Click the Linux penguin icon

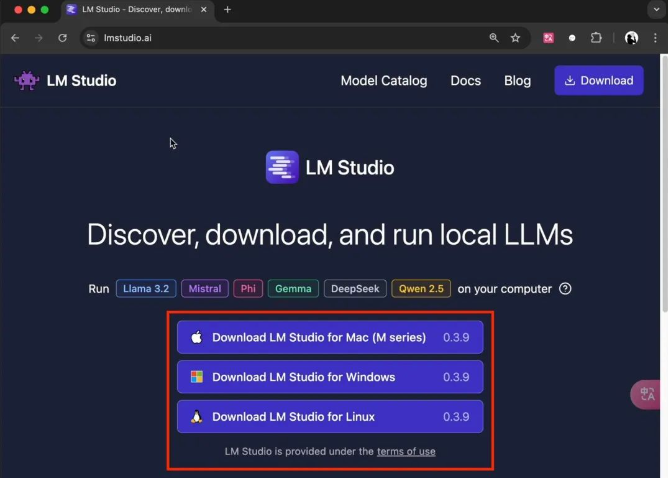click(x=196, y=416)
